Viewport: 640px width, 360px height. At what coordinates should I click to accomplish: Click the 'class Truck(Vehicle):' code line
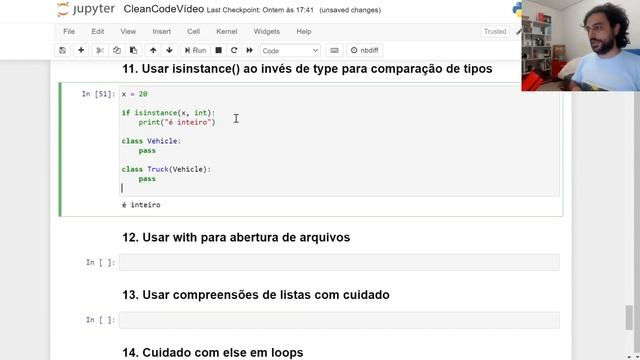click(166, 169)
